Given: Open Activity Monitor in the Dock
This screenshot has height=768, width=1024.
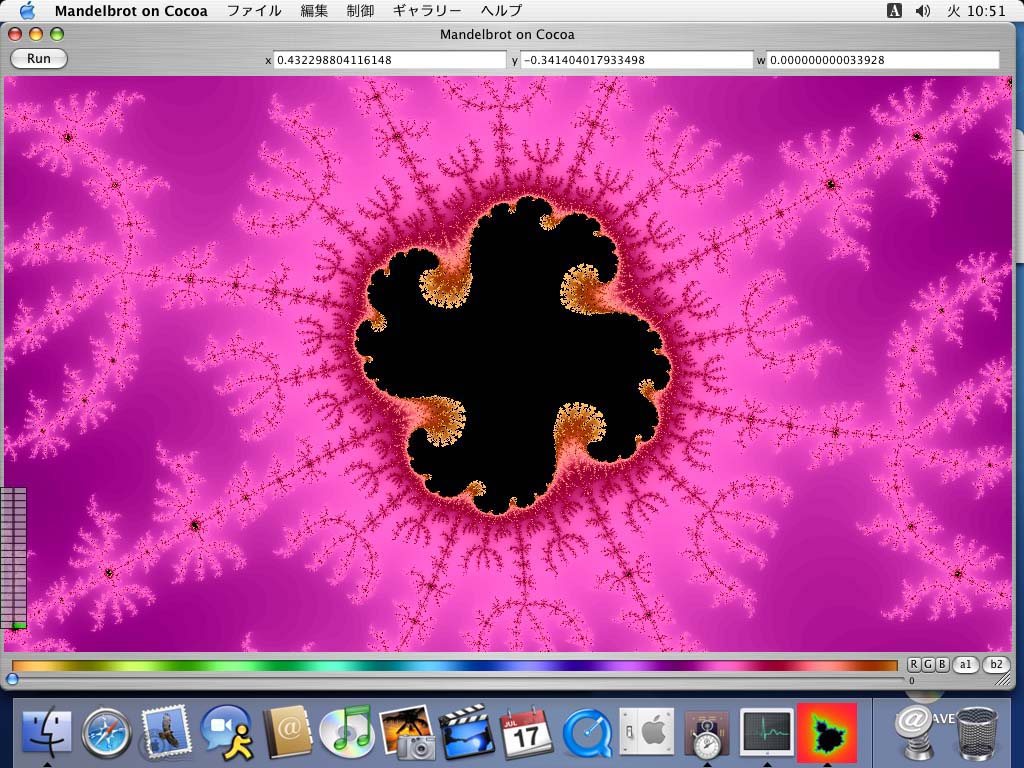Looking at the screenshot, I should pyautogui.click(x=767, y=732).
